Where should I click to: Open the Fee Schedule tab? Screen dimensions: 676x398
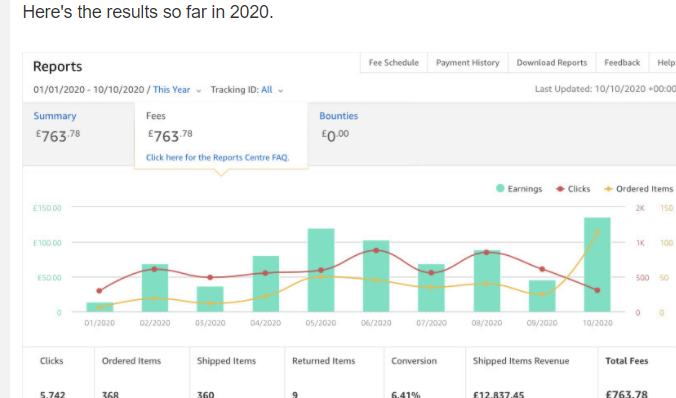pyautogui.click(x=394, y=63)
